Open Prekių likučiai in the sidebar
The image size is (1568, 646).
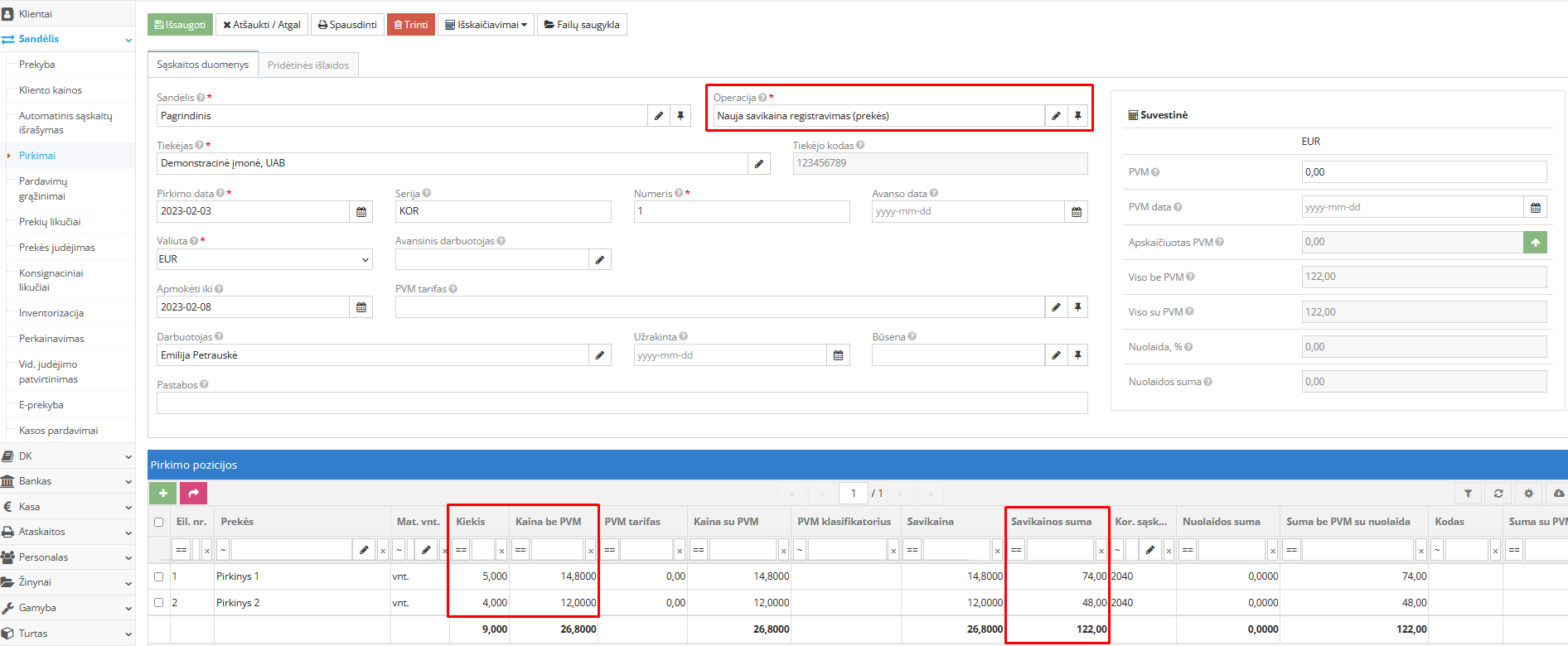coord(50,222)
